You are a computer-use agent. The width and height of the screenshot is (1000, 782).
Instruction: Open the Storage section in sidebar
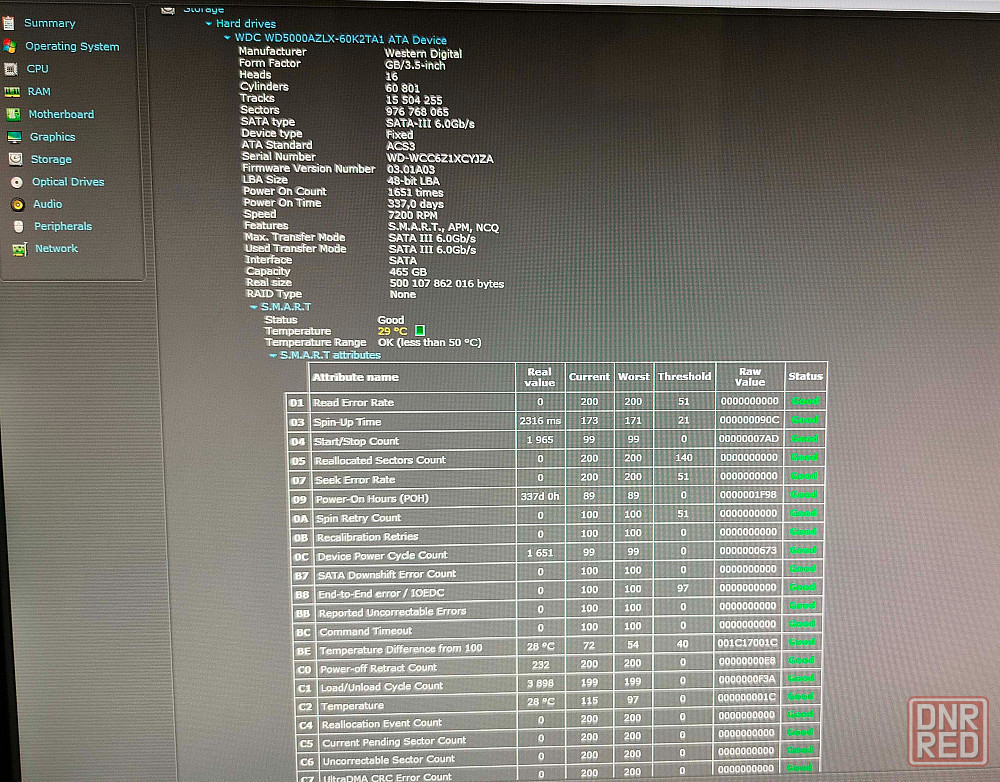coord(50,159)
